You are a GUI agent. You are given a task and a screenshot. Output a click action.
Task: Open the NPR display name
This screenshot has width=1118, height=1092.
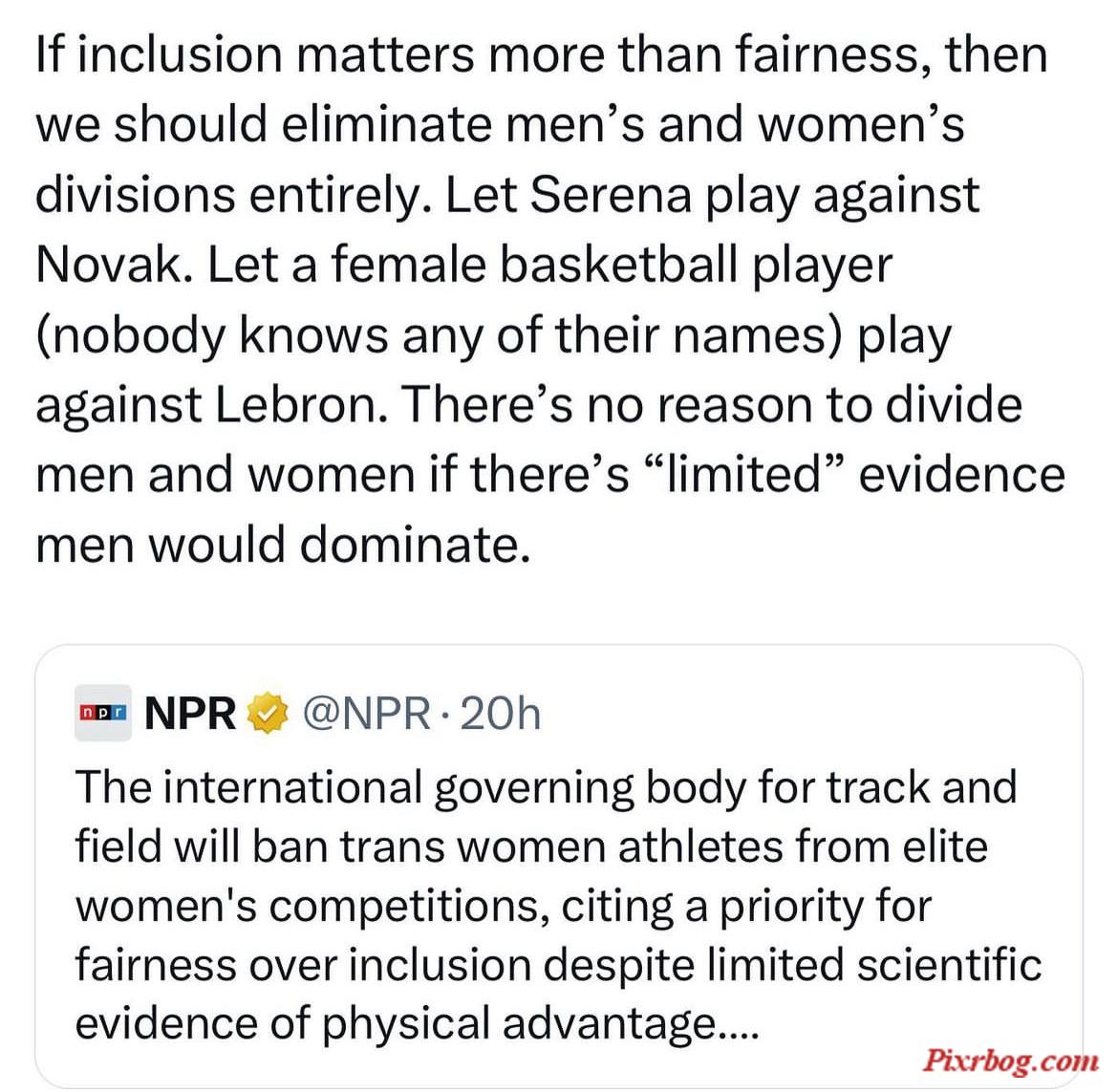click(x=190, y=712)
